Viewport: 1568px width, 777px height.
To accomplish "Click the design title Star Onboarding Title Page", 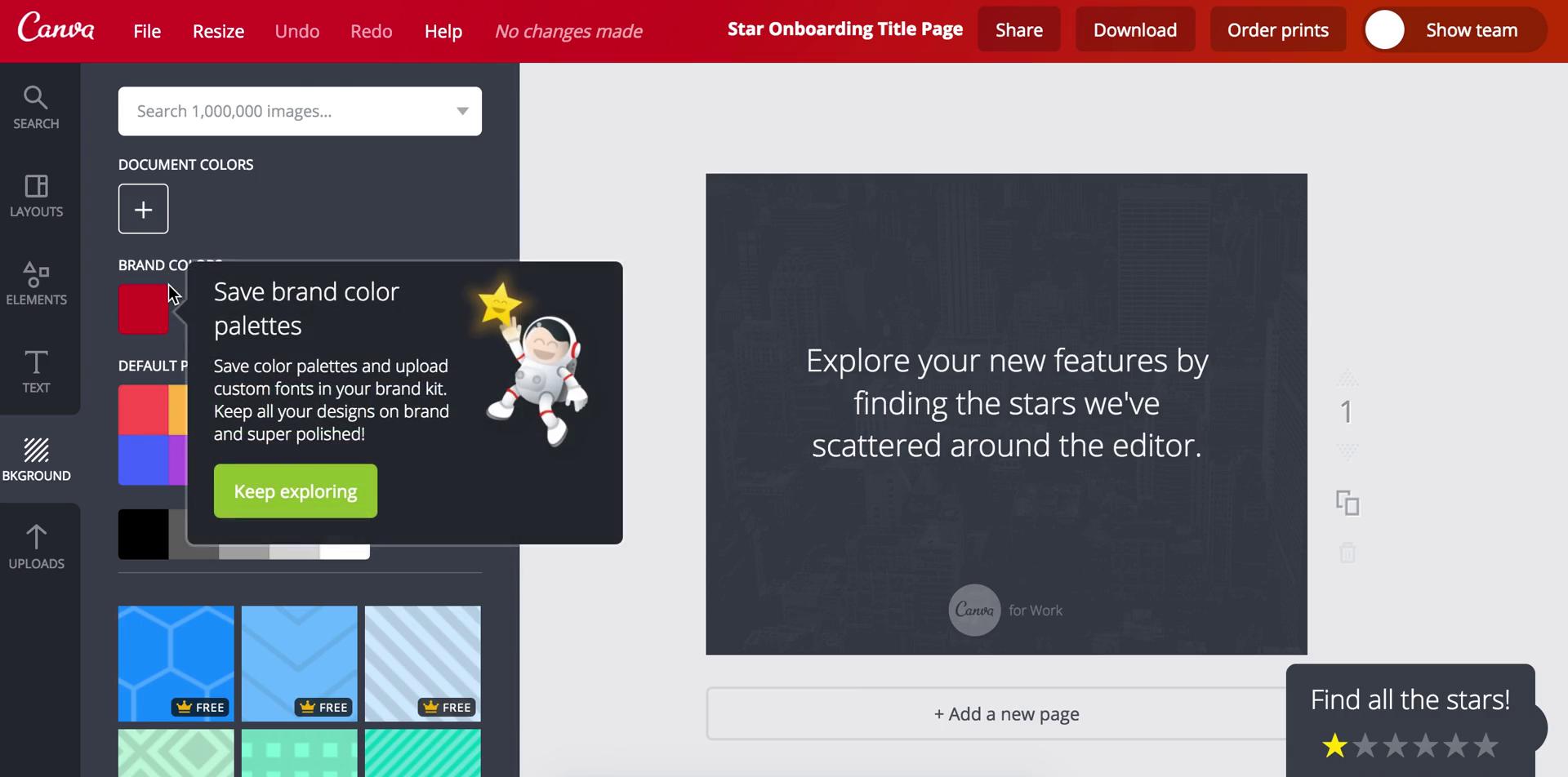I will [845, 29].
